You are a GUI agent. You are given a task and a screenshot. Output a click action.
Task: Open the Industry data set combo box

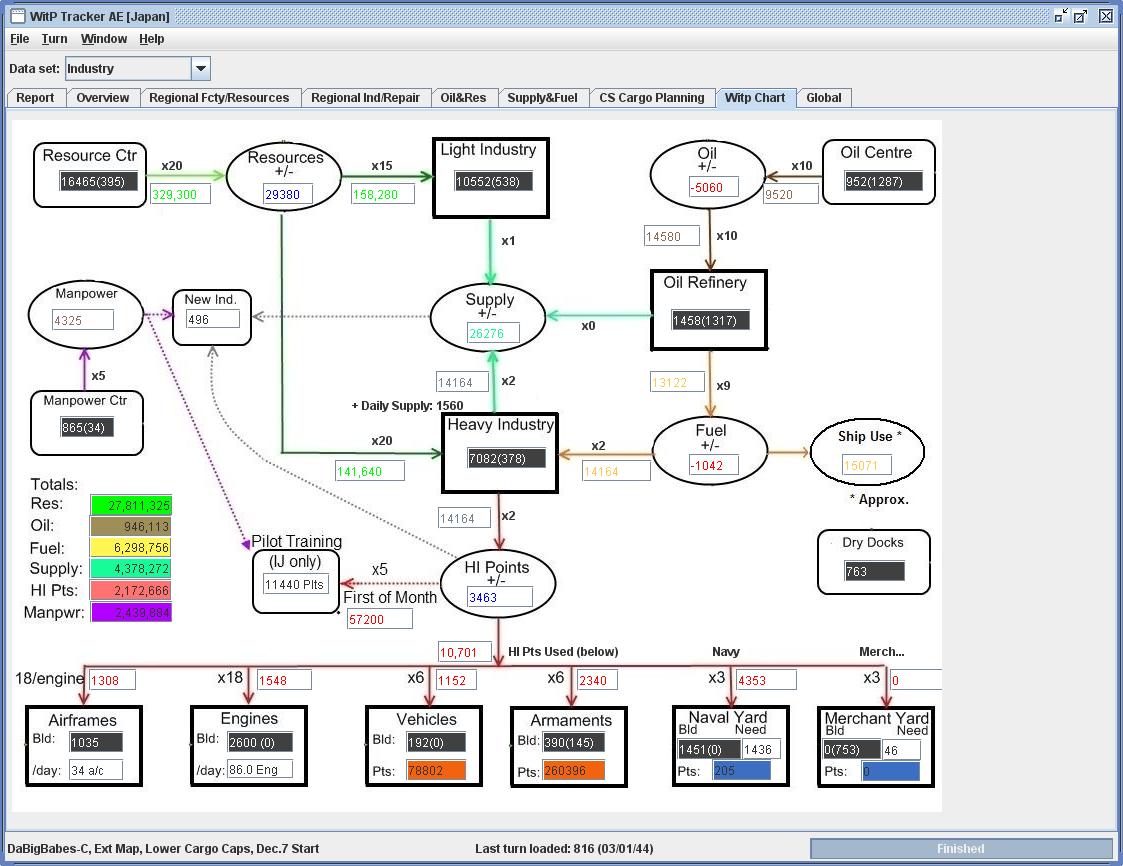(138, 69)
